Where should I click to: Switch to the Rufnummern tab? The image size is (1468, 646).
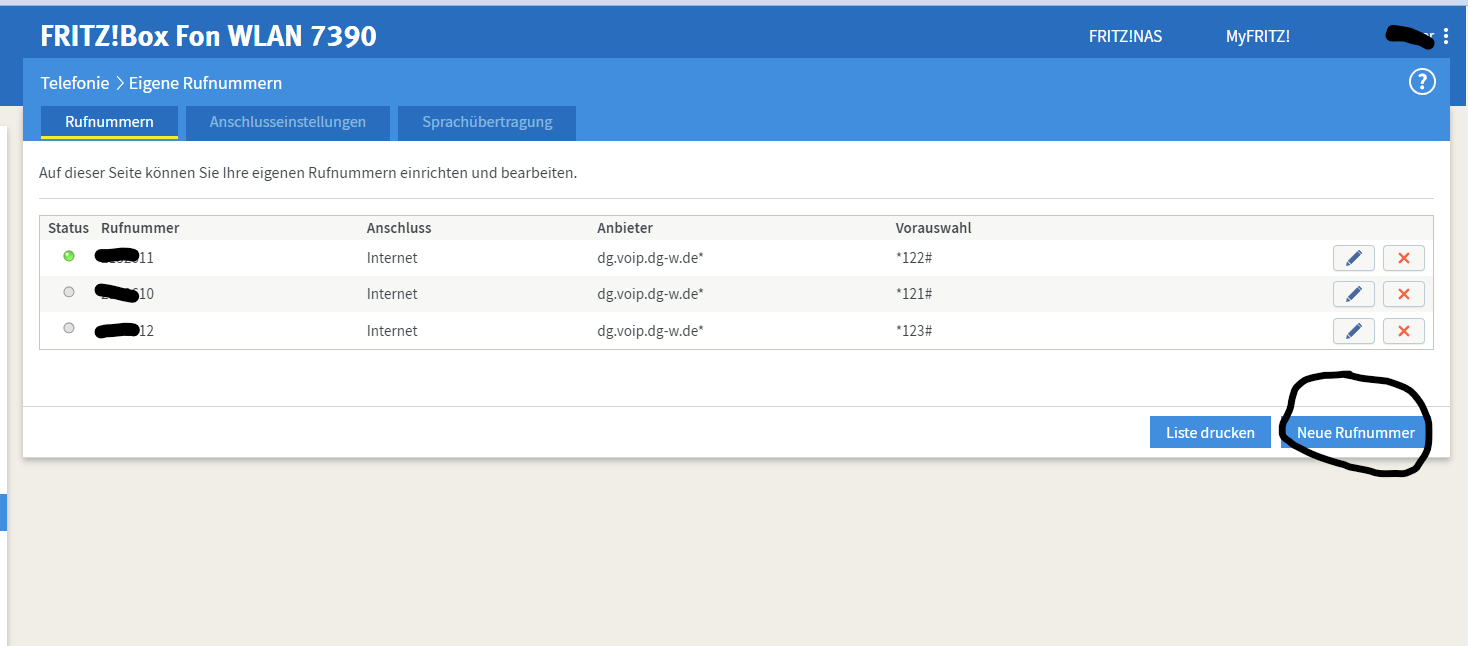tap(109, 122)
